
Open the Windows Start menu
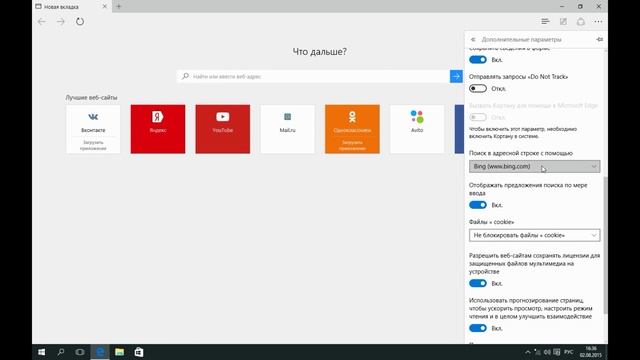(42, 352)
